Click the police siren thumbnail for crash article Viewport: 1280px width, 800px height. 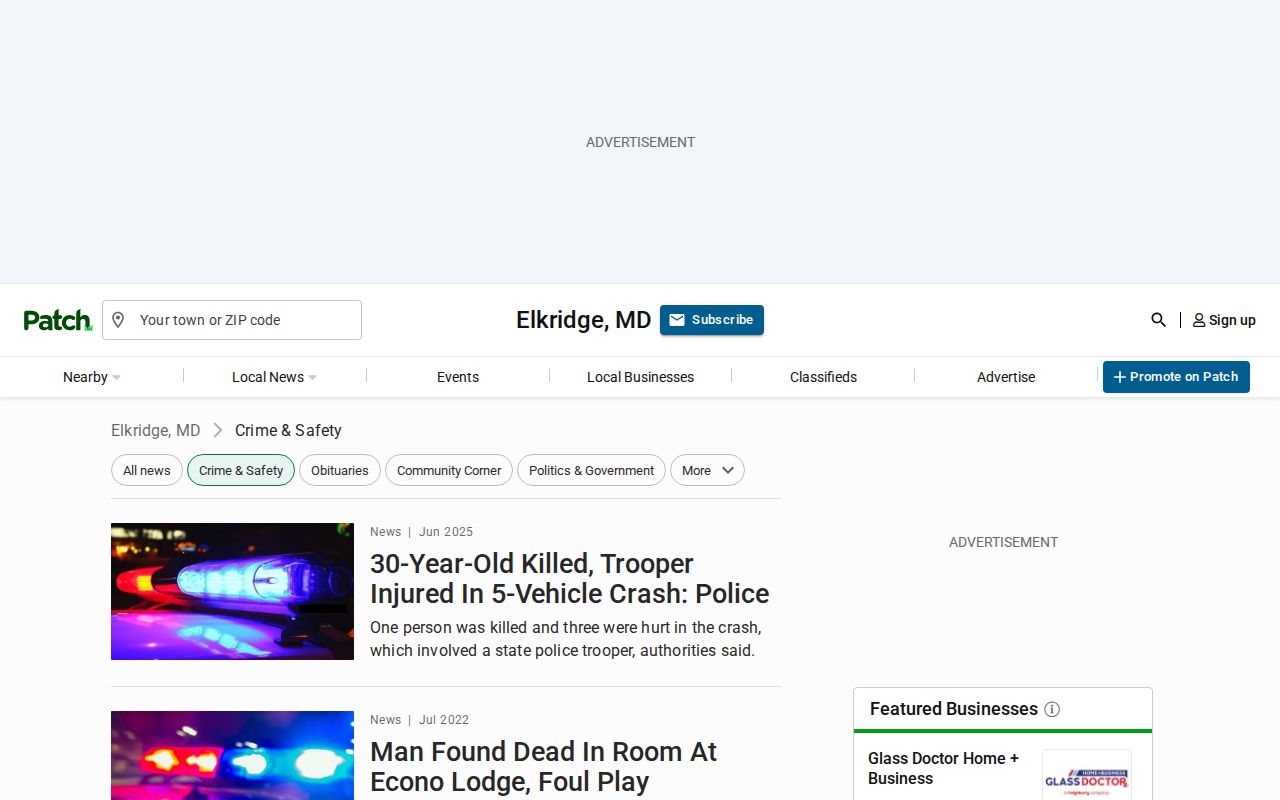232,591
